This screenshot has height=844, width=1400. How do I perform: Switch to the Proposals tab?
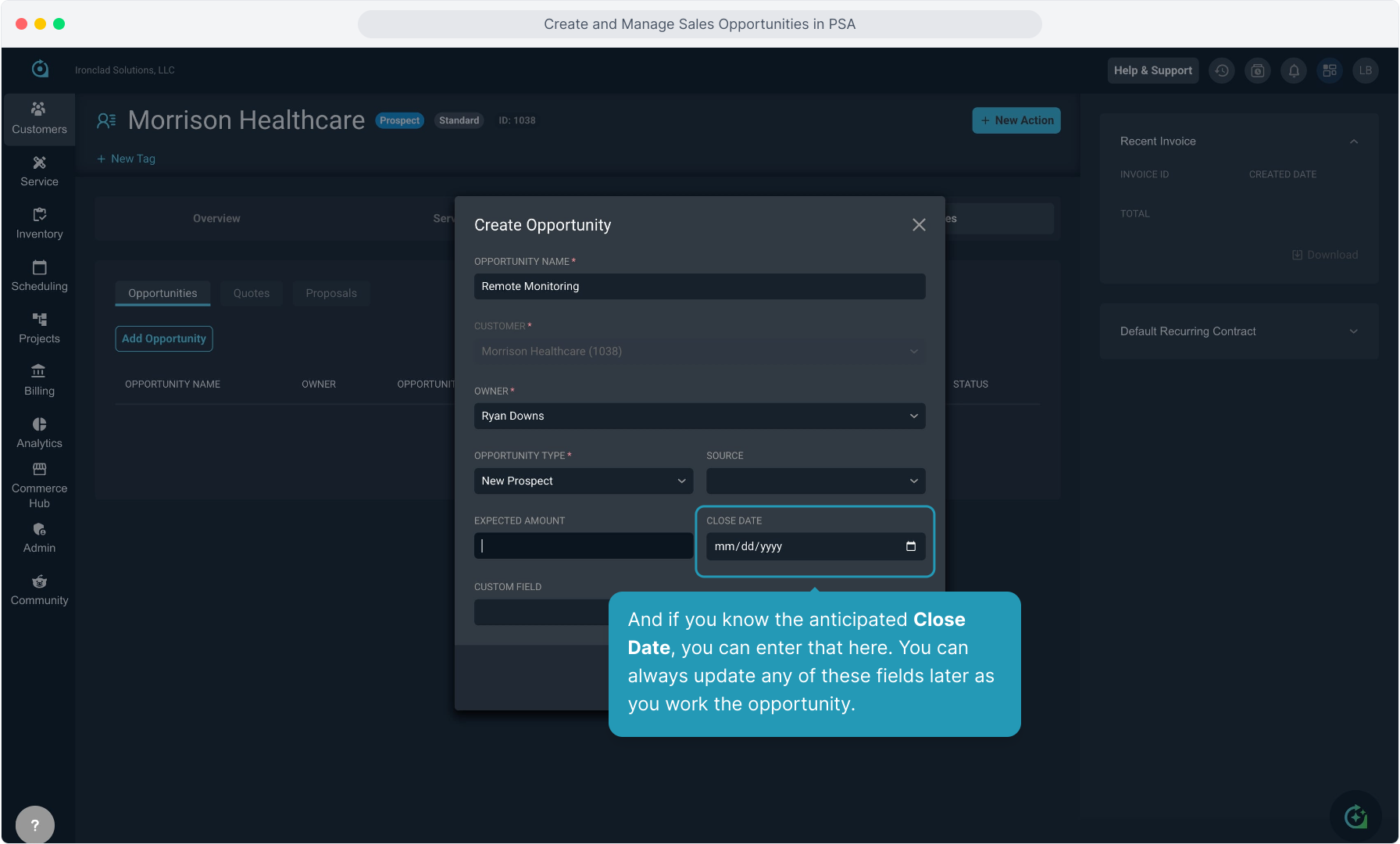click(331, 293)
